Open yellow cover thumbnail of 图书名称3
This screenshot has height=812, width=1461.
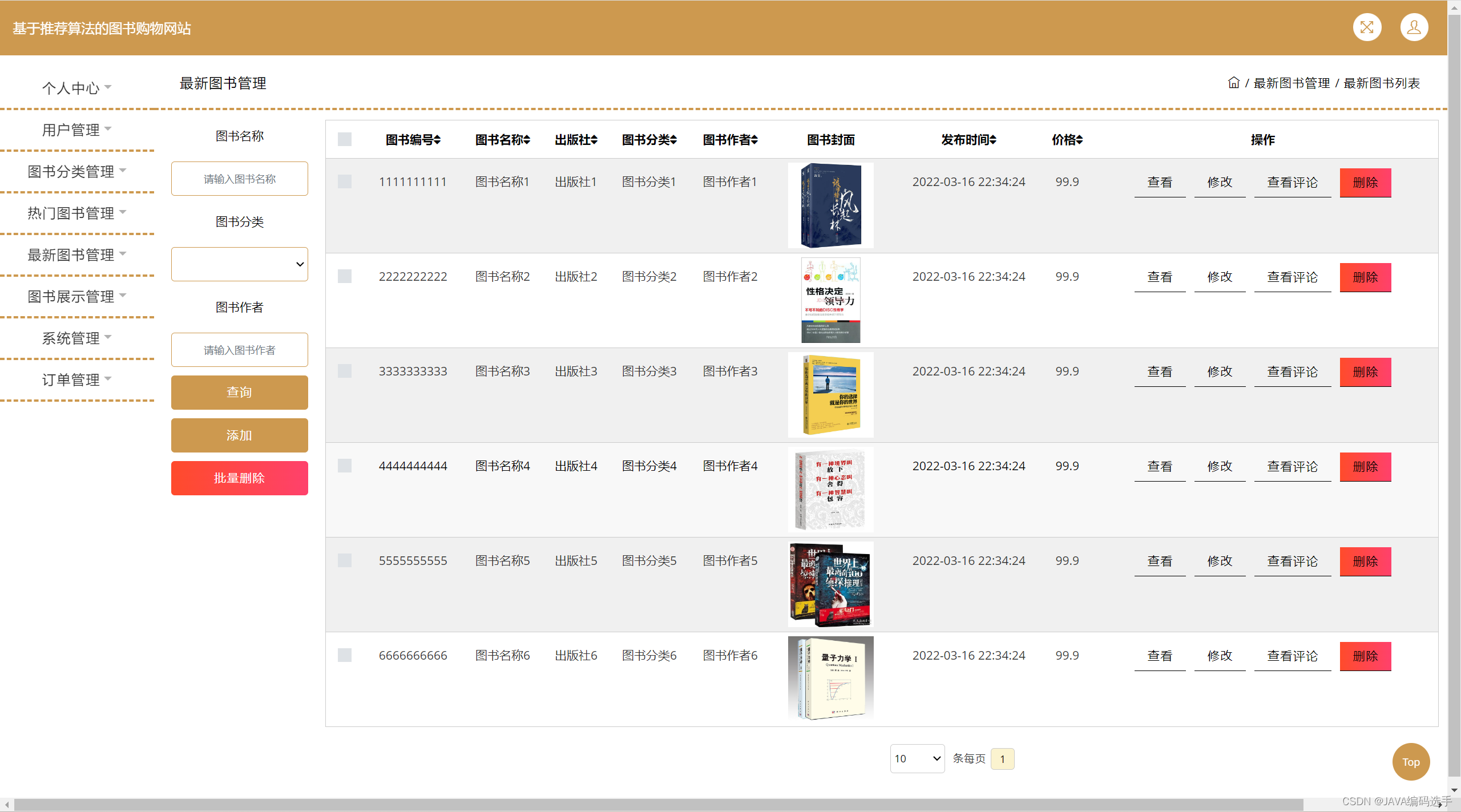[x=830, y=395]
